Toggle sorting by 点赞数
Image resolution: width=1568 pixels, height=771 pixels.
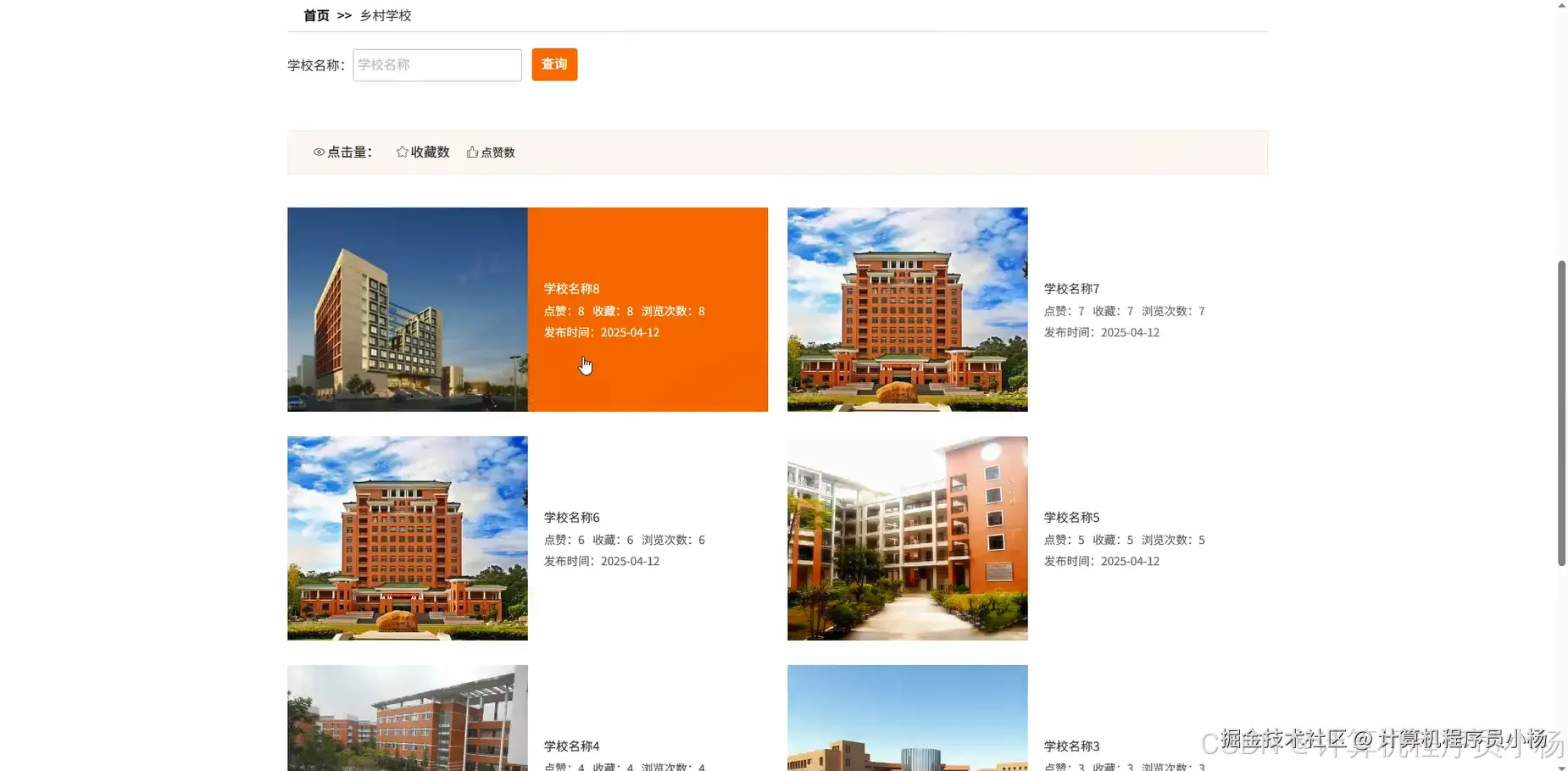497,152
